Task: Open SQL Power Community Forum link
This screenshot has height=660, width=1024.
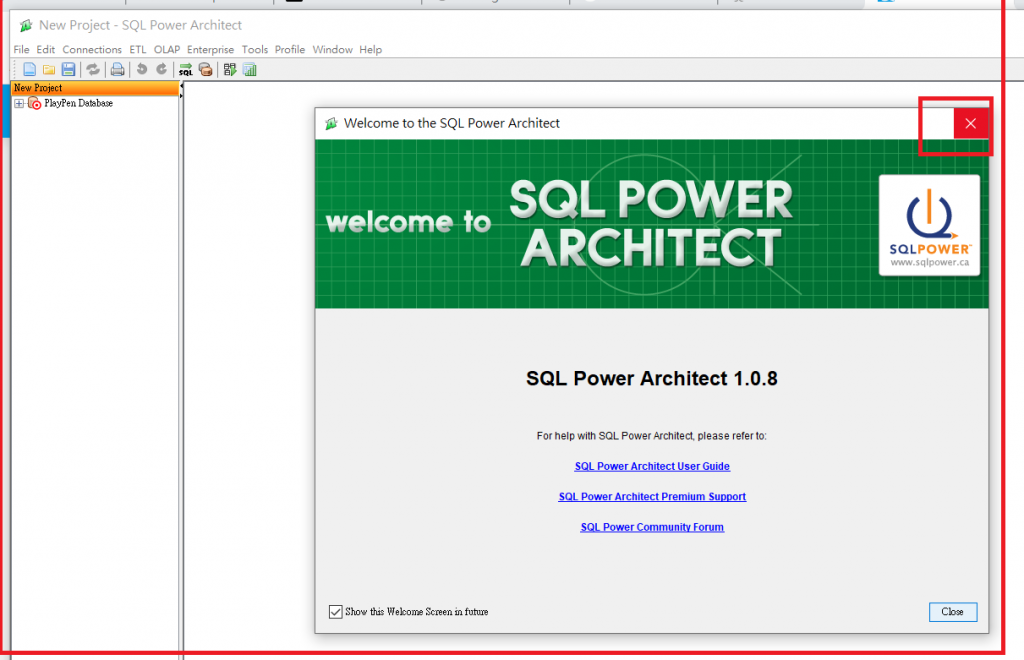Action: [x=652, y=527]
